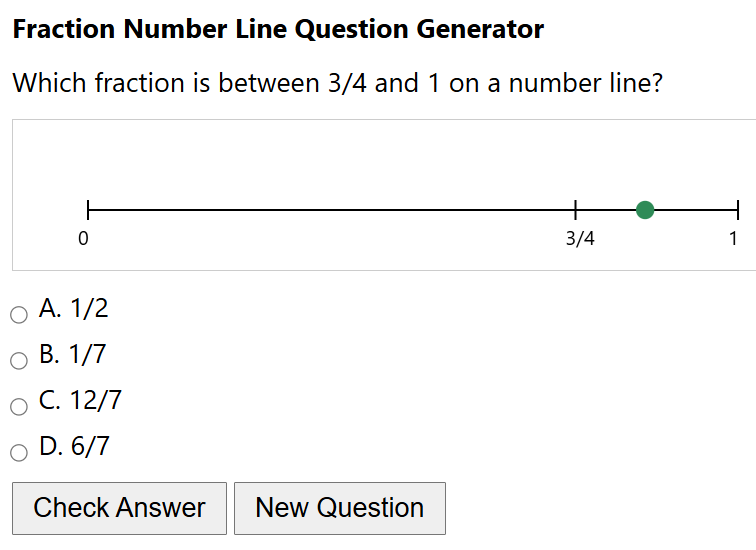Mark the radio button for 6/7
The height and width of the screenshot is (550, 756).
[19, 453]
